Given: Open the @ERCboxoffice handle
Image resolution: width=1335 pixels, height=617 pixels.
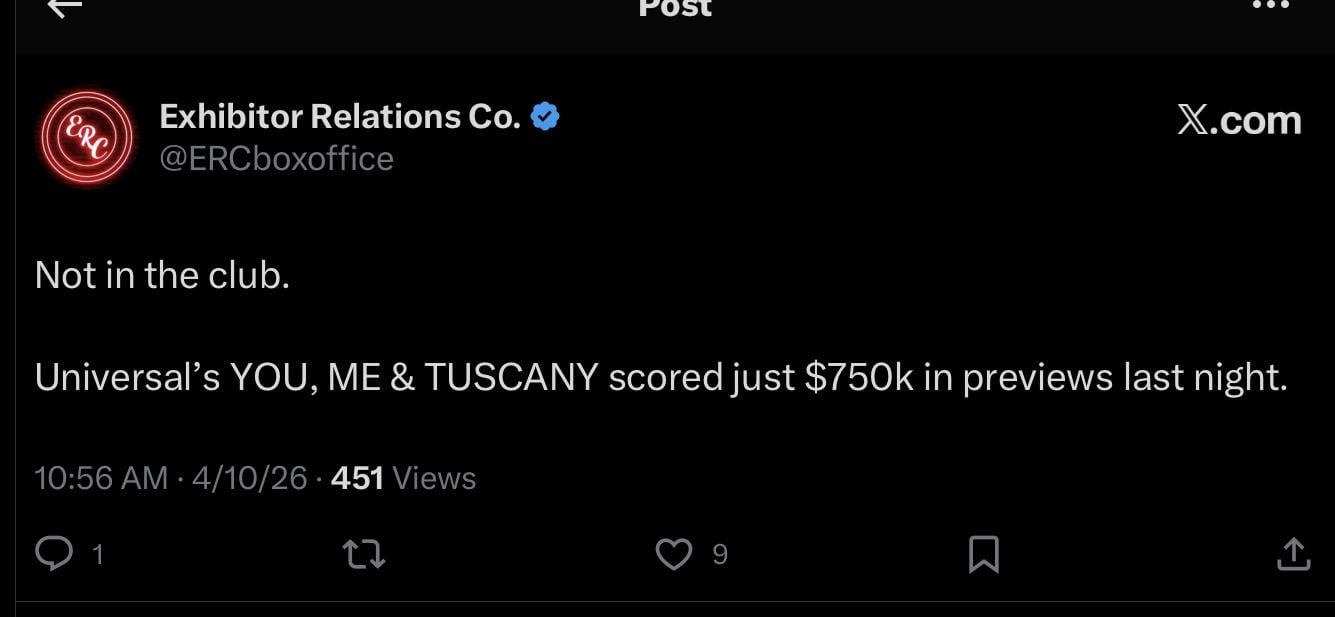Looking at the screenshot, I should (277, 159).
